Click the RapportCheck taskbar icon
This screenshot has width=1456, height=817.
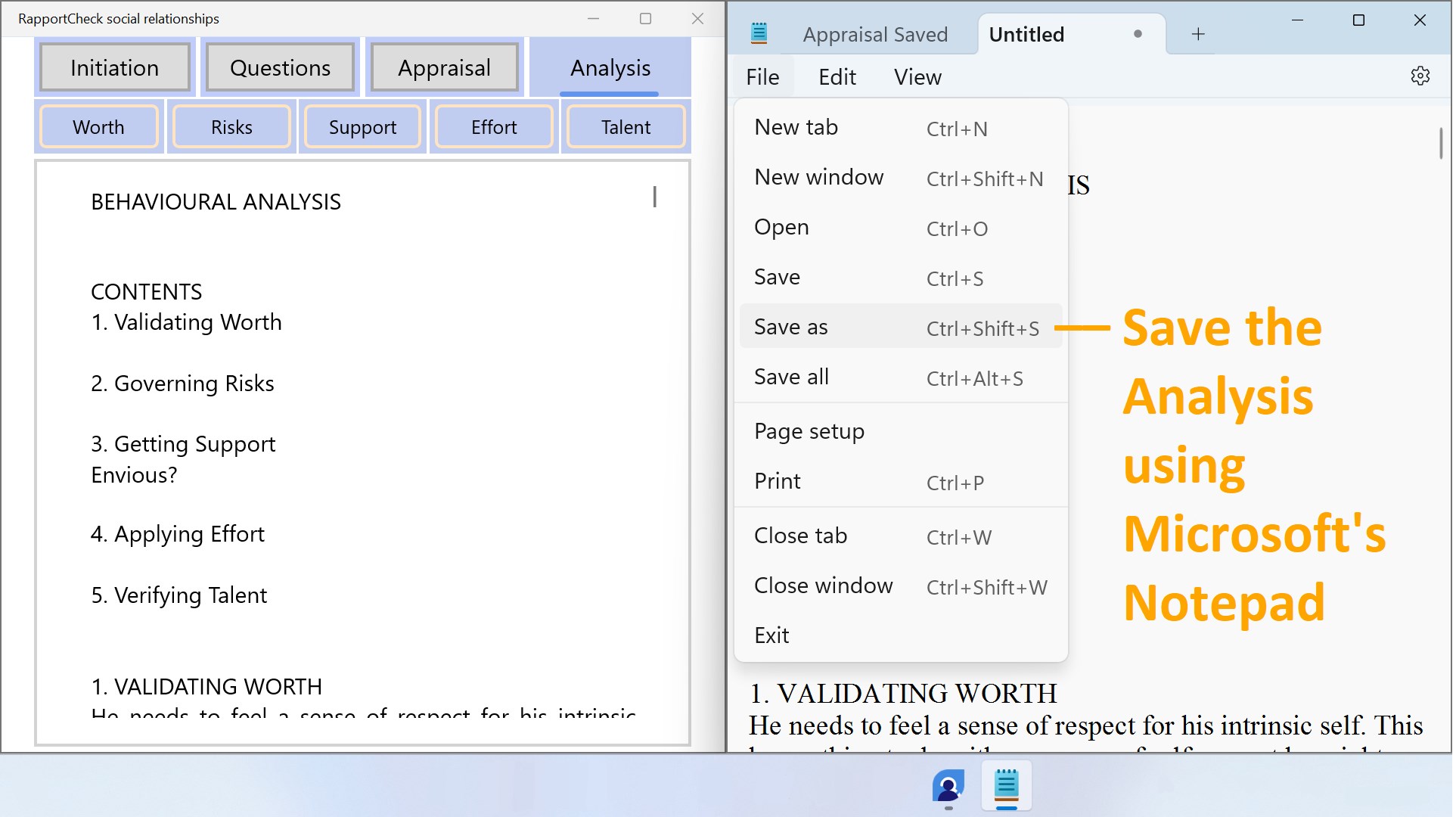click(948, 786)
